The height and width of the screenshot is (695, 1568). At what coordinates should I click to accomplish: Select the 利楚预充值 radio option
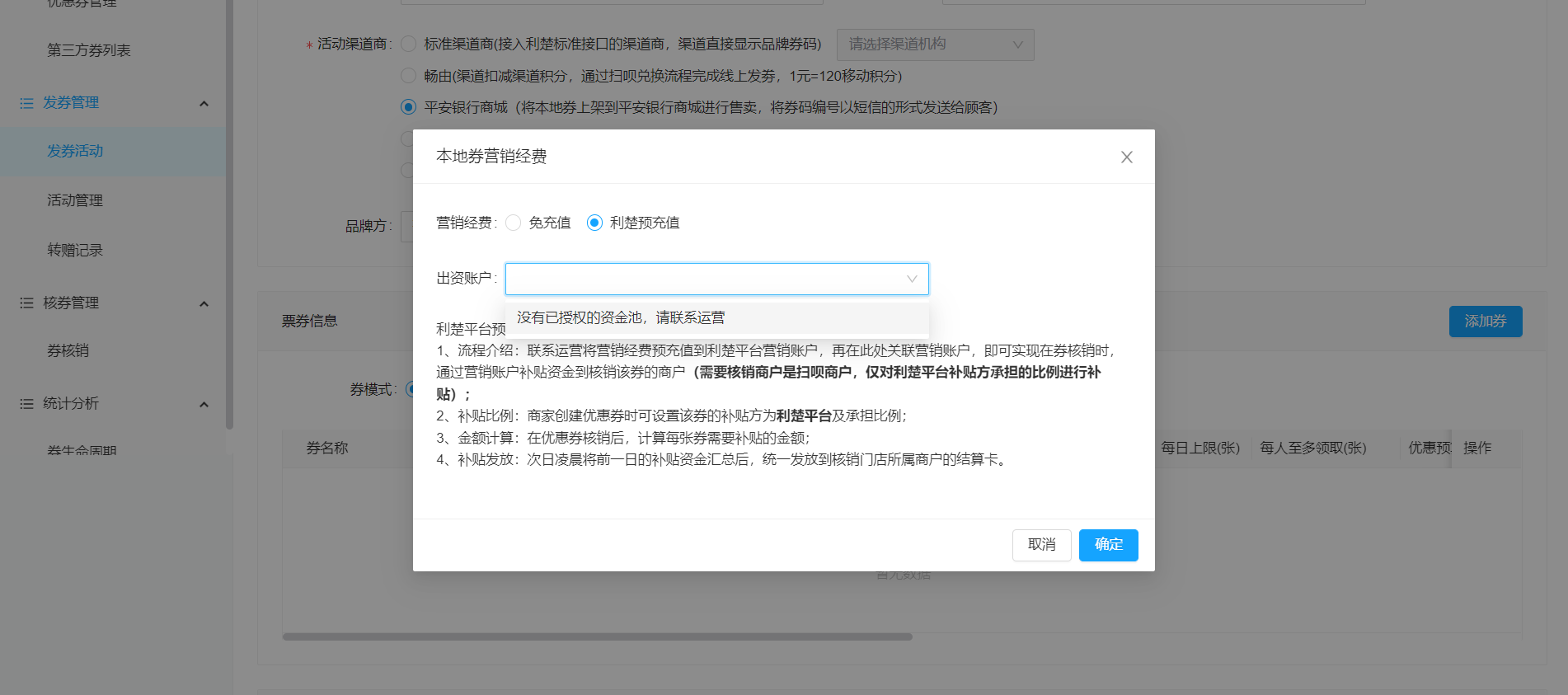(594, 223)
